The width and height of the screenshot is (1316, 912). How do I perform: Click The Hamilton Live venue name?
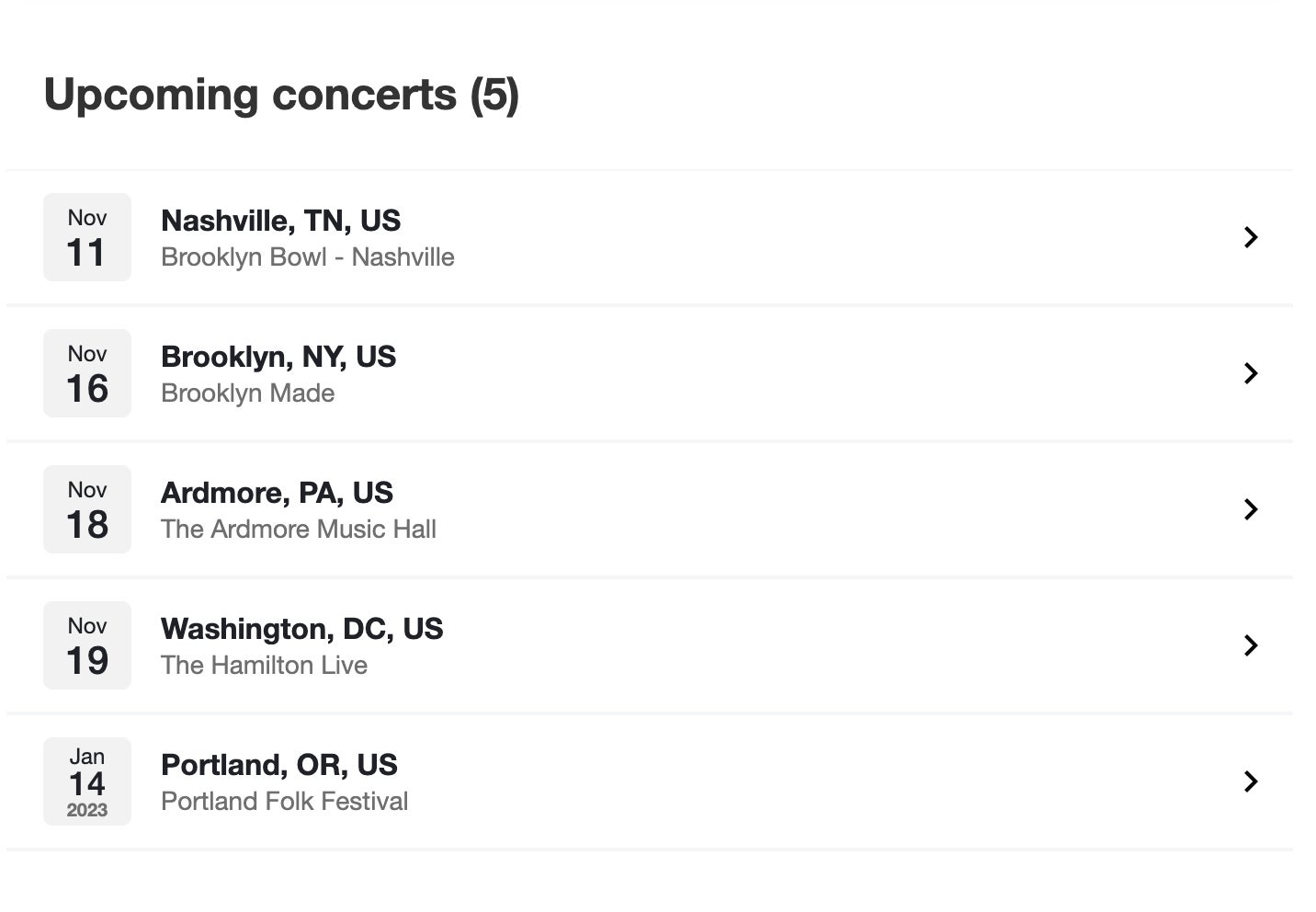click(264, 666)
